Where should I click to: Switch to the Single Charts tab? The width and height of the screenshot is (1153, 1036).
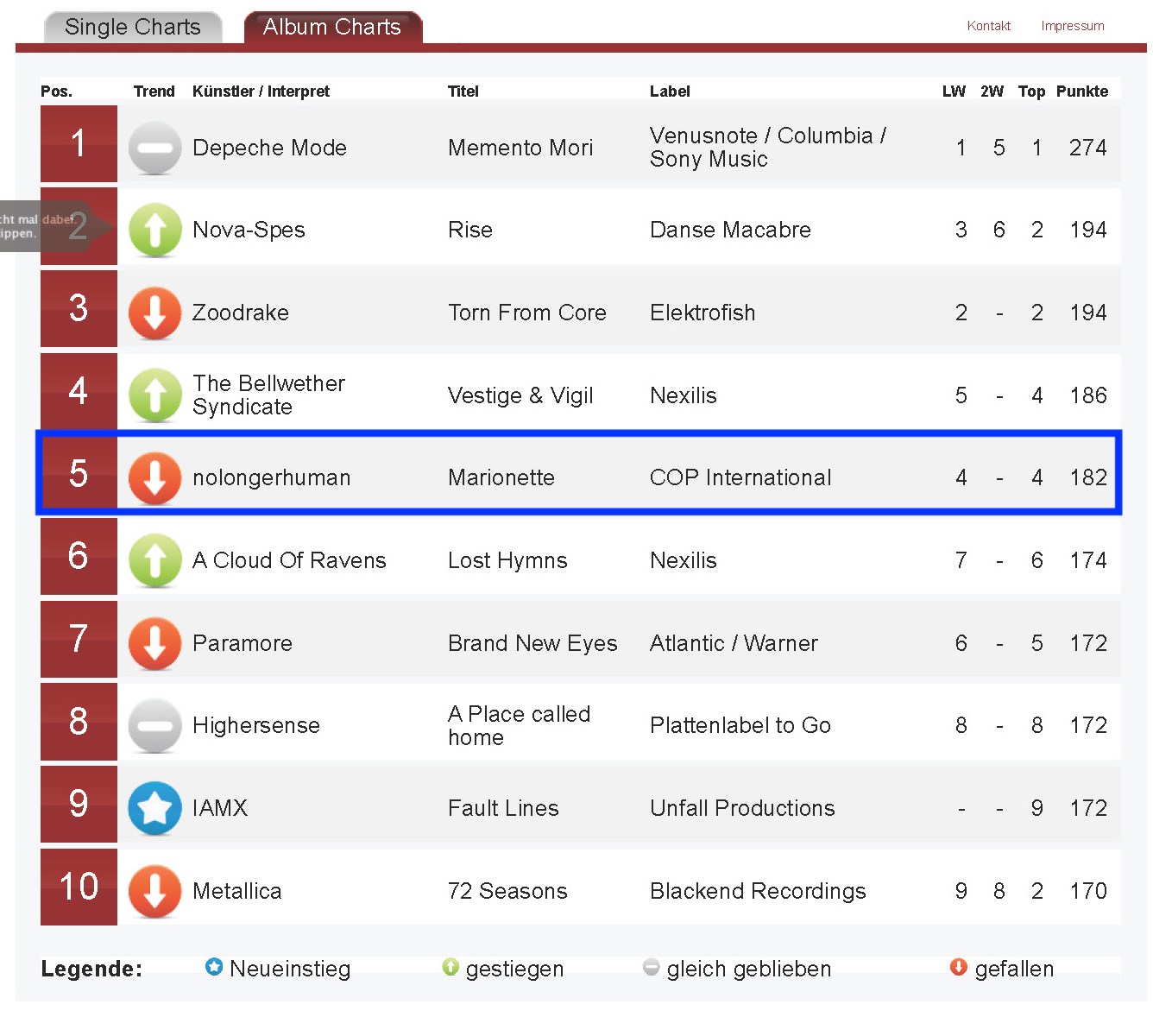pos(133,27)
